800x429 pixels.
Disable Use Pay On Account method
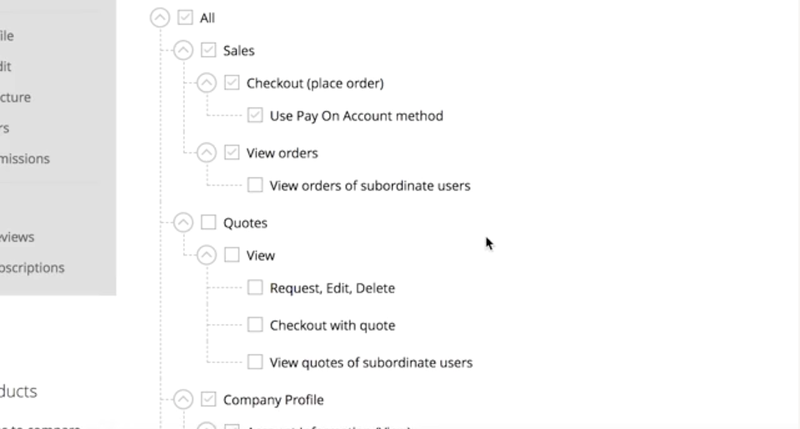pos(255,115)
